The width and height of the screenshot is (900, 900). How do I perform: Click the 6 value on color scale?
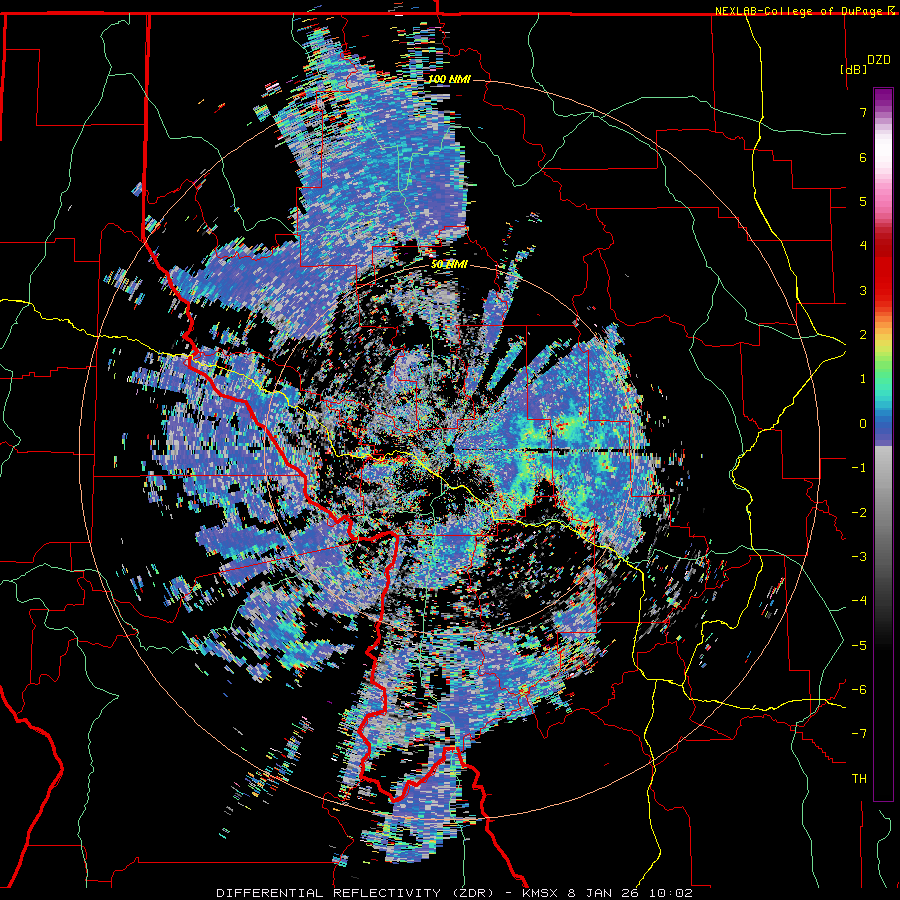point(863,157)
